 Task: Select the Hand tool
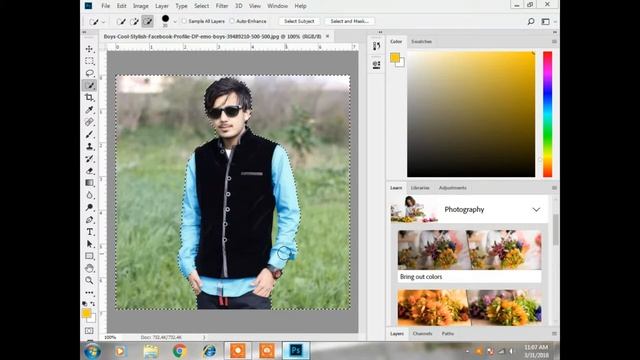click(89, 268)
